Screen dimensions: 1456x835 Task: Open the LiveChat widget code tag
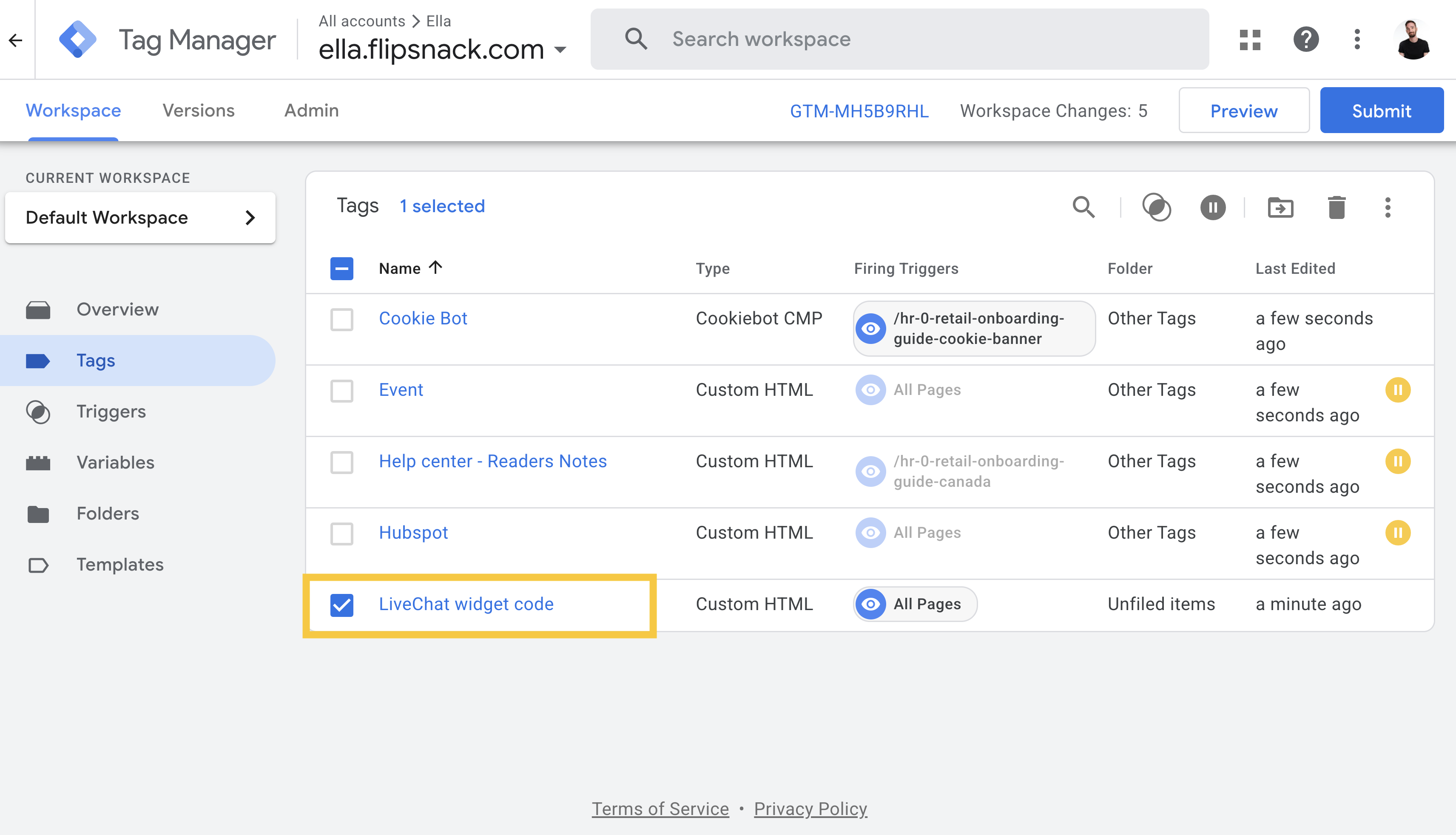click(466, 604)
